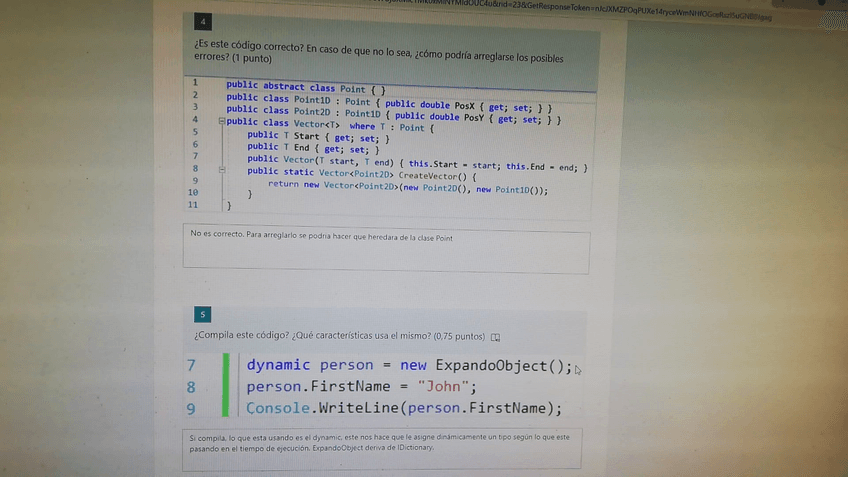Click the "John" string literal
The image size is (848, 477).
[x=444, y=387]
